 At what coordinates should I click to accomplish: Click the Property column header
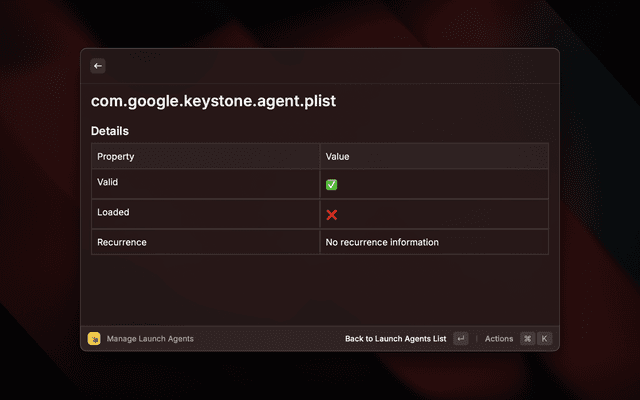116,157
